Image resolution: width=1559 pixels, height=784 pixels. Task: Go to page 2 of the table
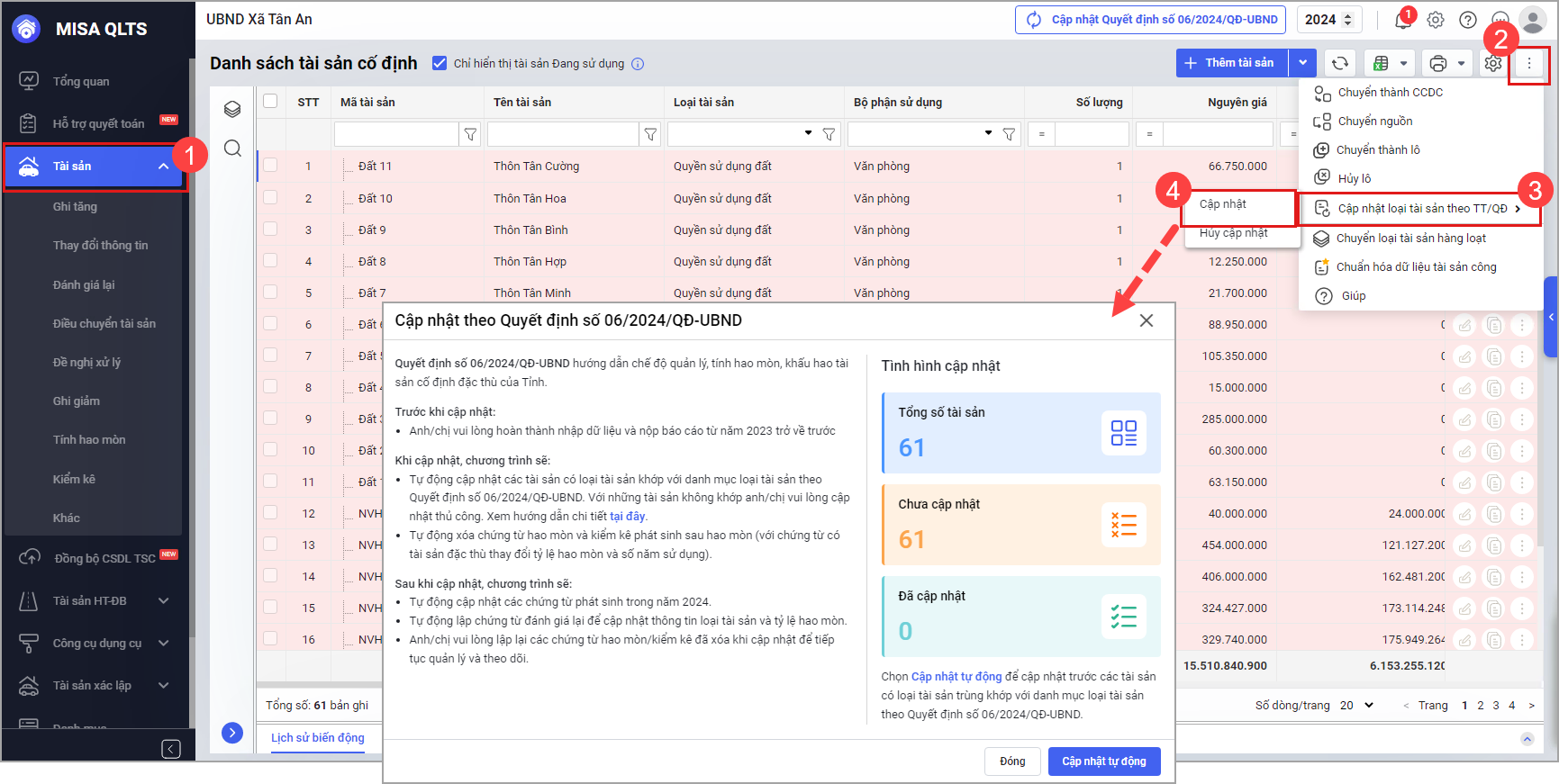(1480, 706)
